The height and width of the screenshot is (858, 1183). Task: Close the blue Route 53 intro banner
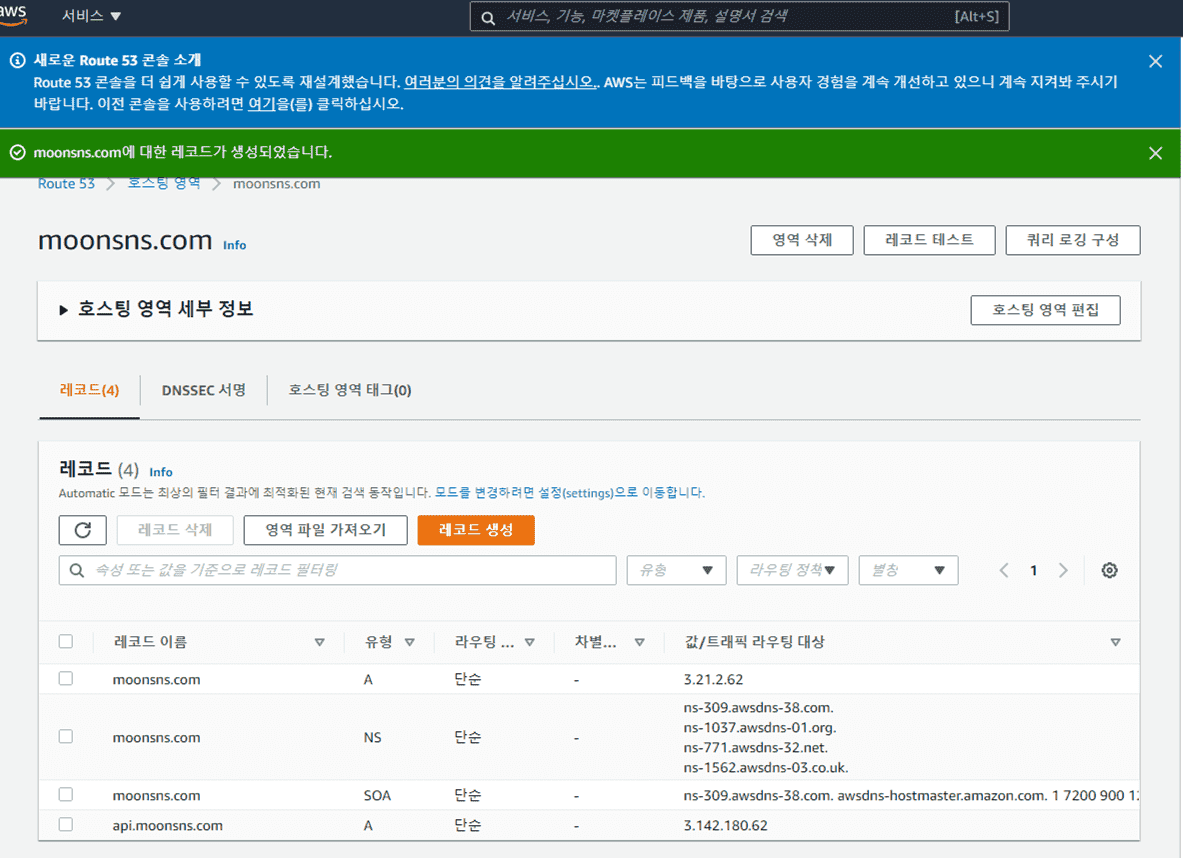tap(1155, 61)
